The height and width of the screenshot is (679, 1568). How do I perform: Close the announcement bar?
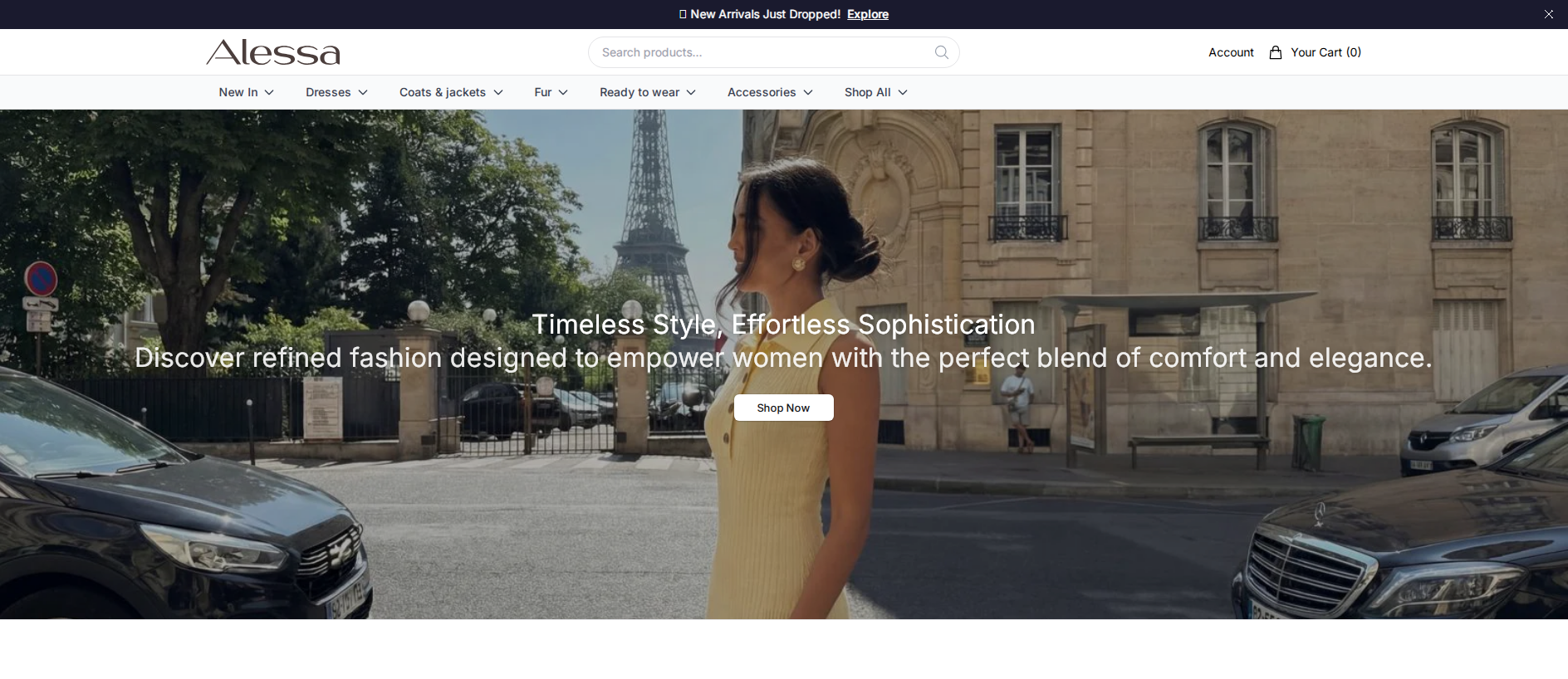click(x=1549, y=14)
